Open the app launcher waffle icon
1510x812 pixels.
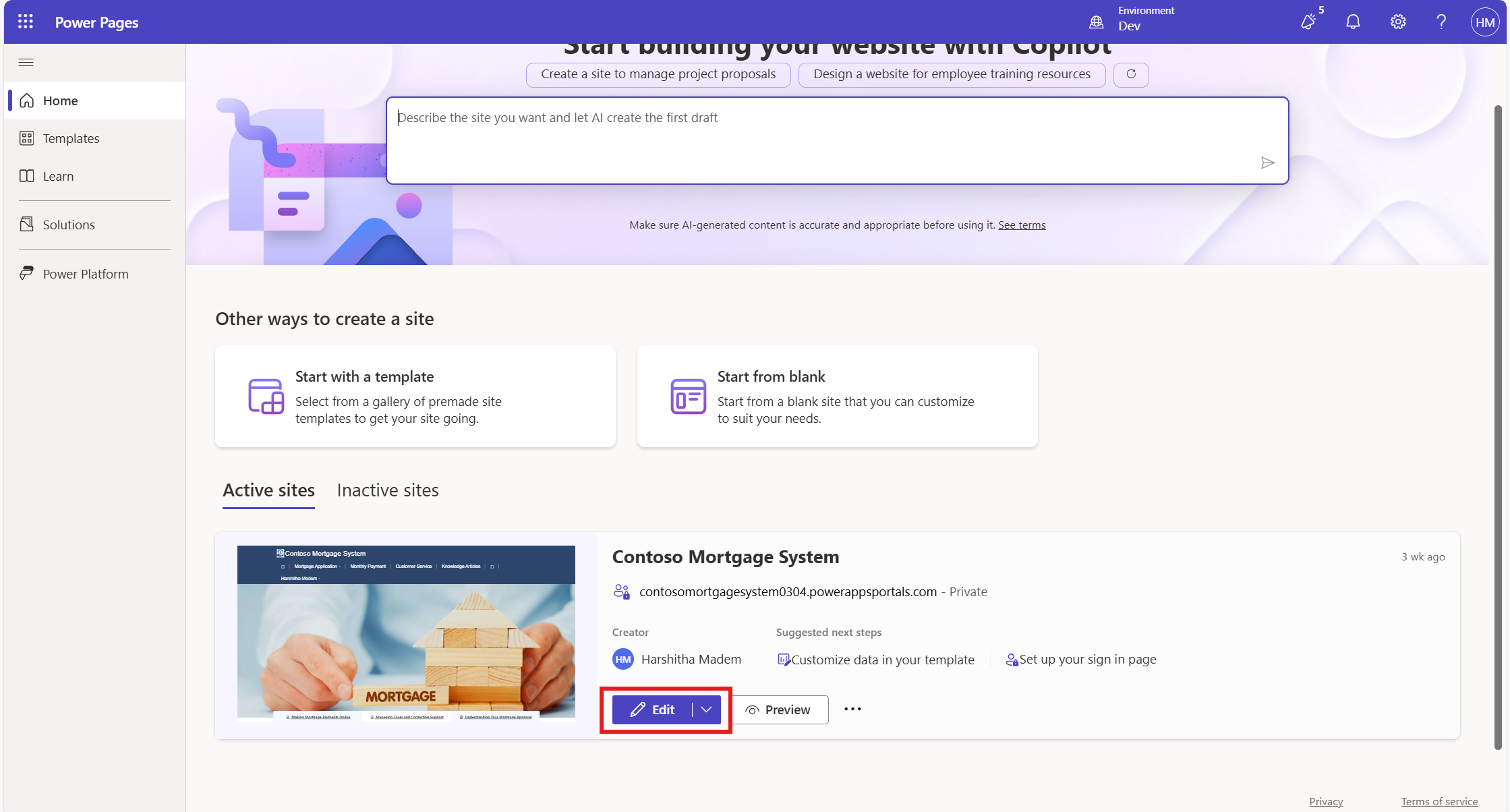point(26,22)
